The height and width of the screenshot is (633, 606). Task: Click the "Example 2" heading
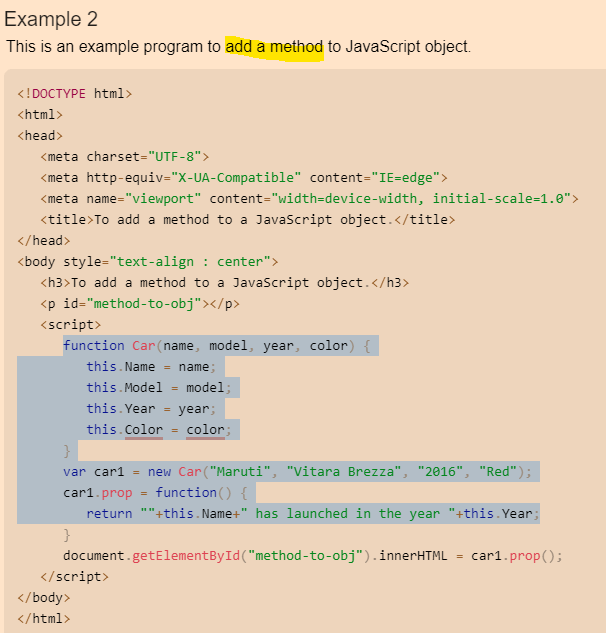(51, 20)
